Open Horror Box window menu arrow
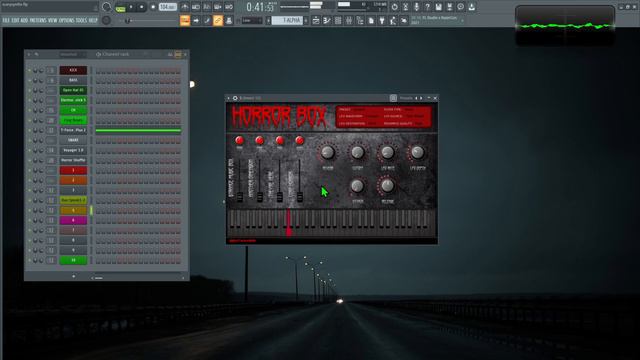Image resolution: width=640 pixels, height=360 pixels. (x=229, y=98)
